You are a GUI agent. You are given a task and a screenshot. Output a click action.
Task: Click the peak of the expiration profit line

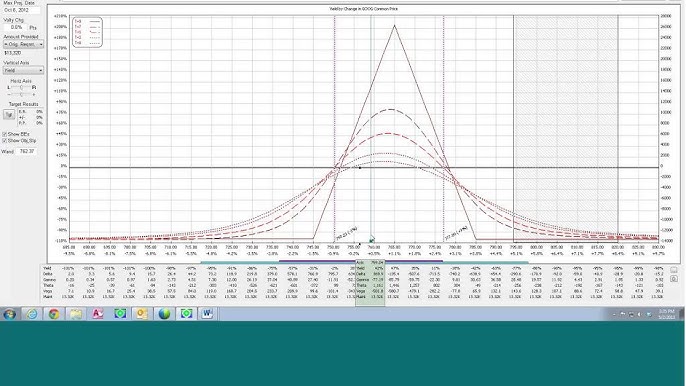coord(395,26)
